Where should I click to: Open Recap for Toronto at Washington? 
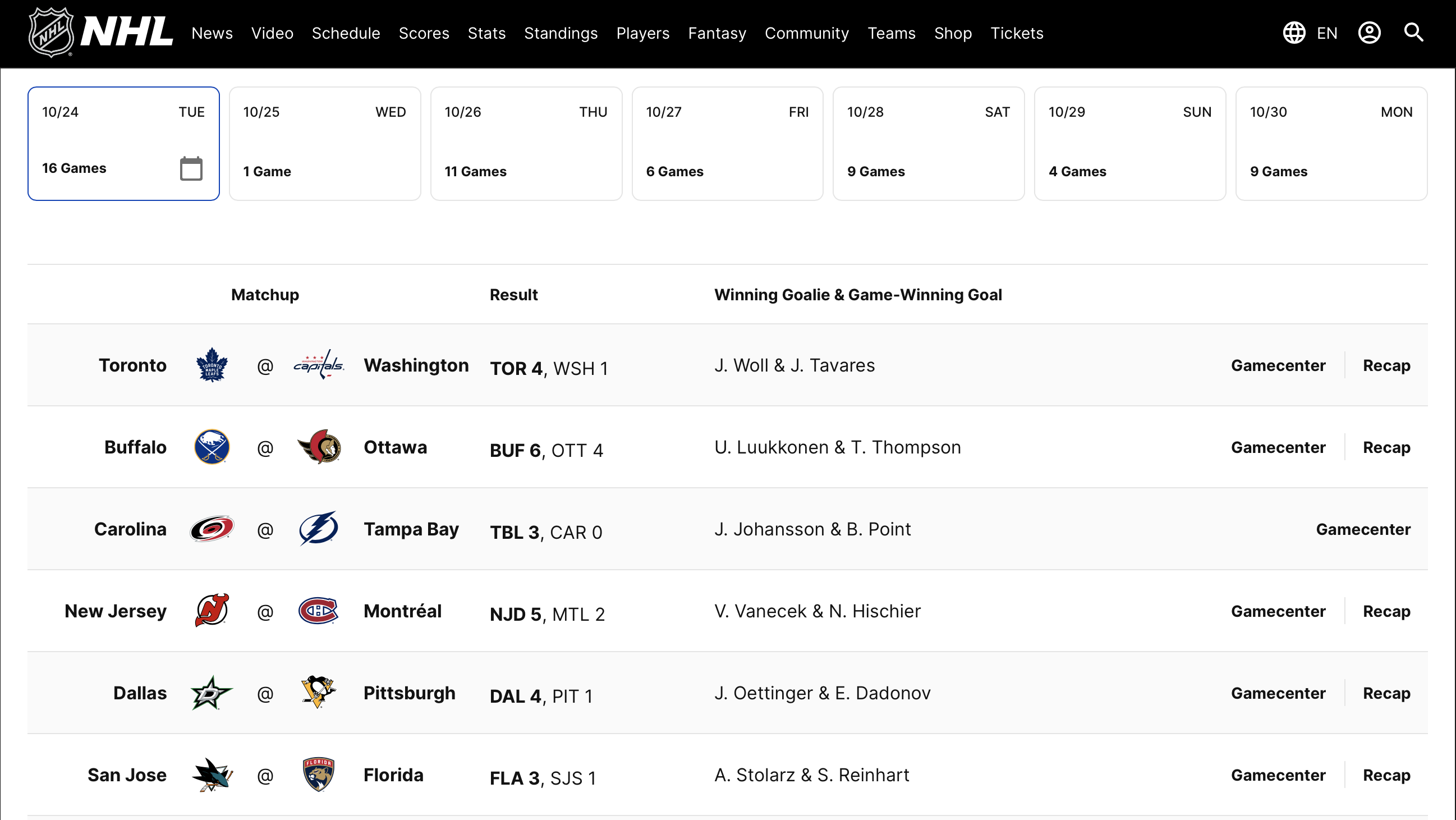point(1386,366)
